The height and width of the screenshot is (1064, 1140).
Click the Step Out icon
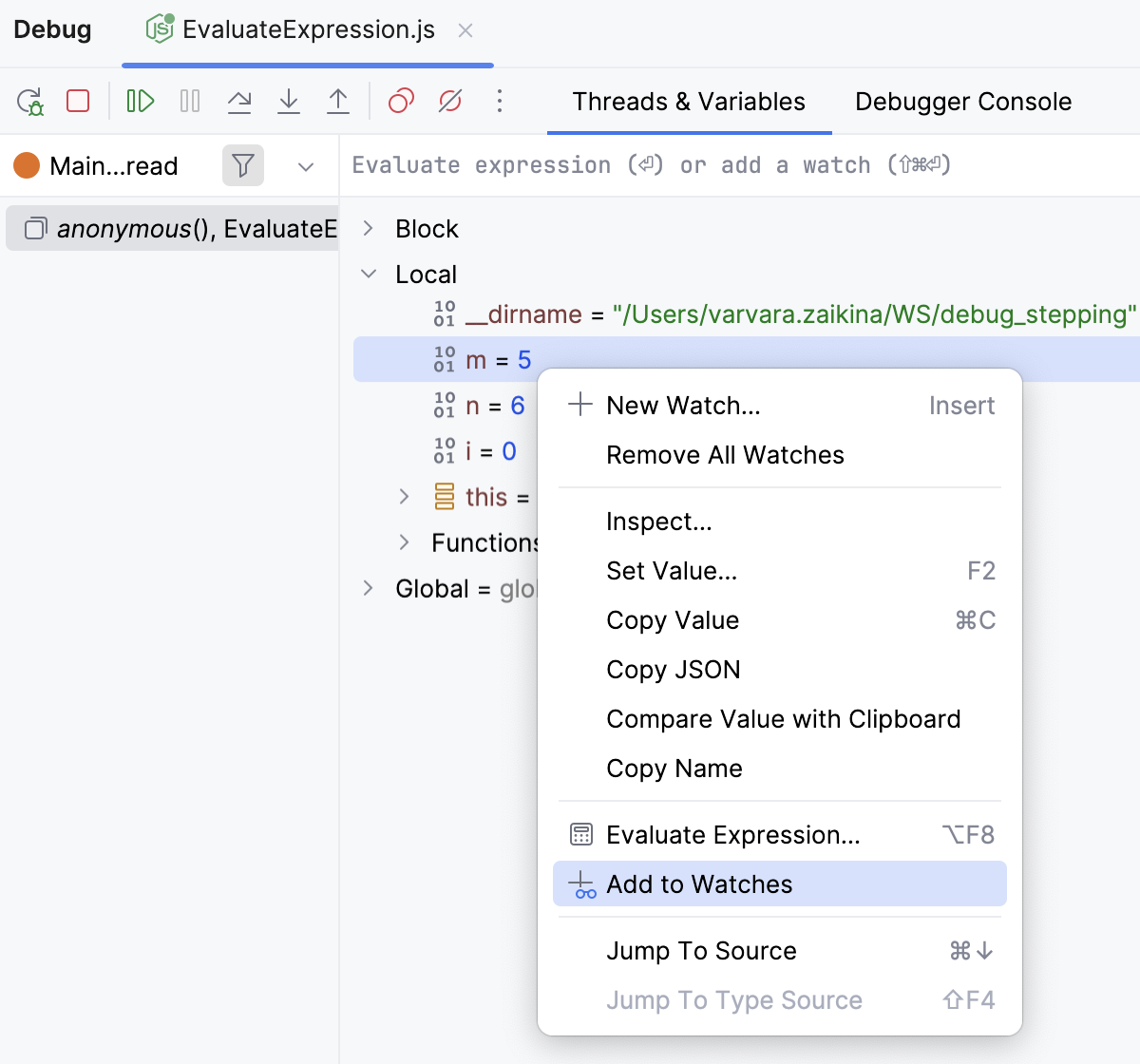(x=338, y=101)
